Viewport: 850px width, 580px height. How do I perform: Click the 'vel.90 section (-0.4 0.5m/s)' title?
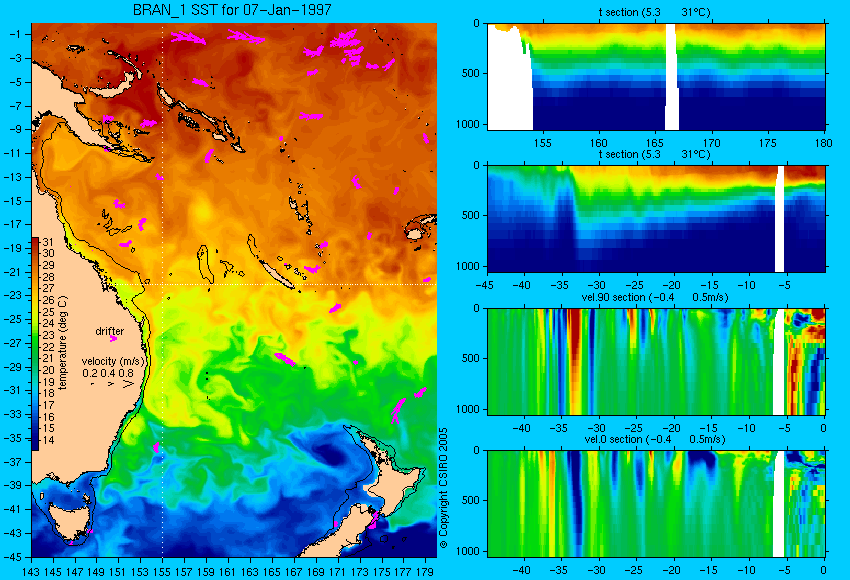pyautogui.click(x=655, y=297)
